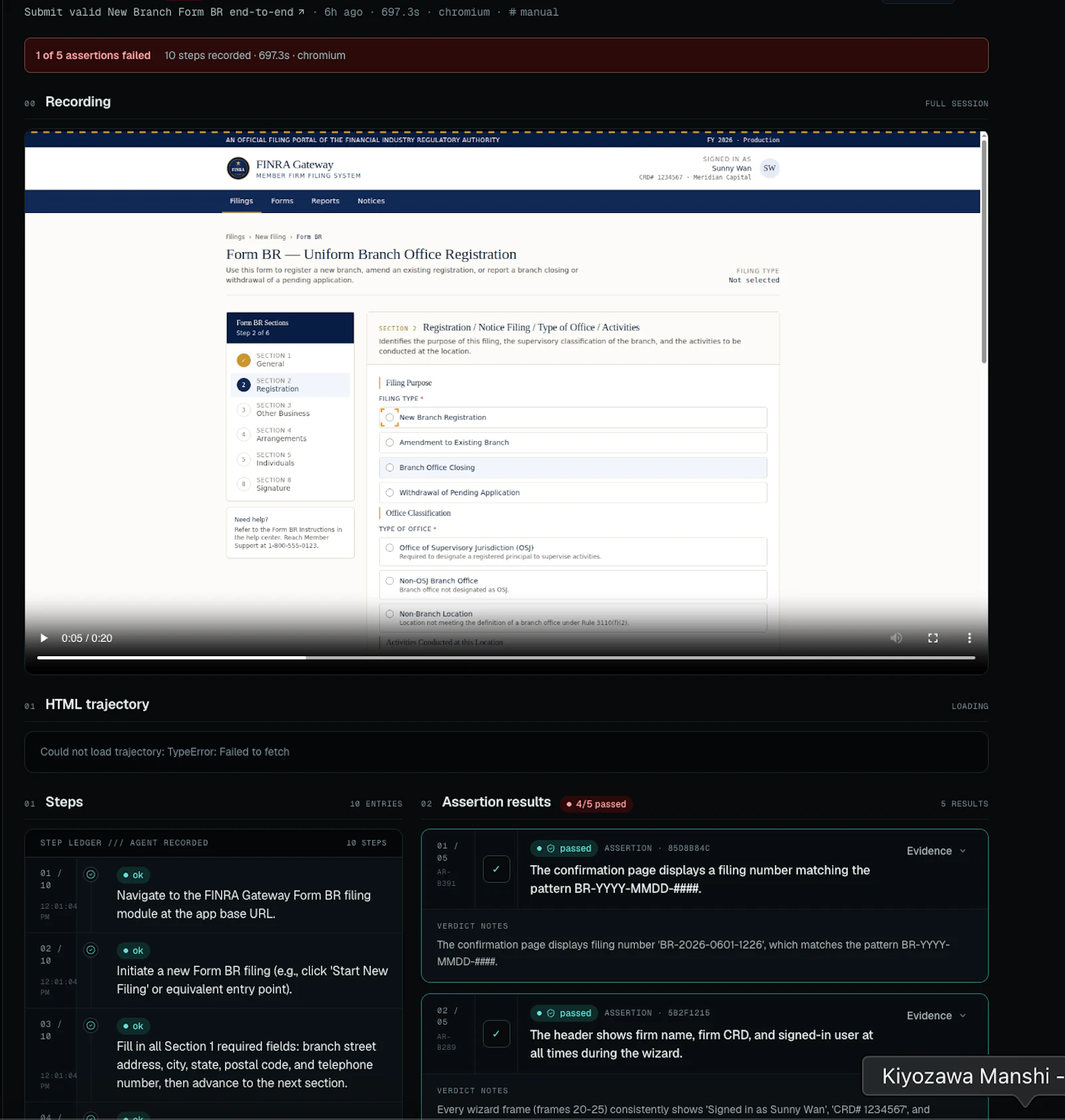The height and width of the screenshot is (1120, 1065).
Task: Expand Evidence for assertion 85D8B84C
Action: tap(936, 851)
